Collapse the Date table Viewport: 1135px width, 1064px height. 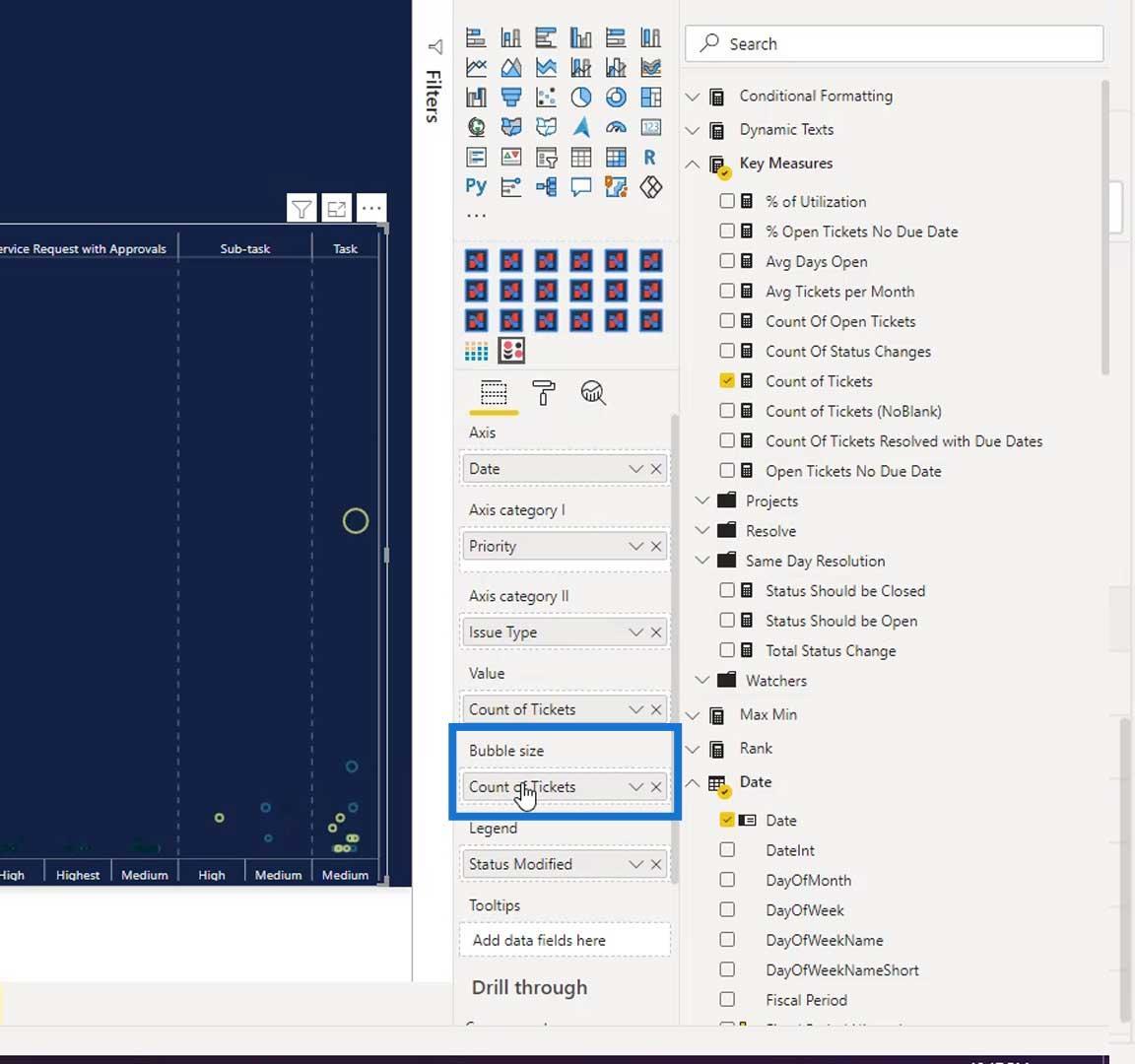click(x=693, y=782)
